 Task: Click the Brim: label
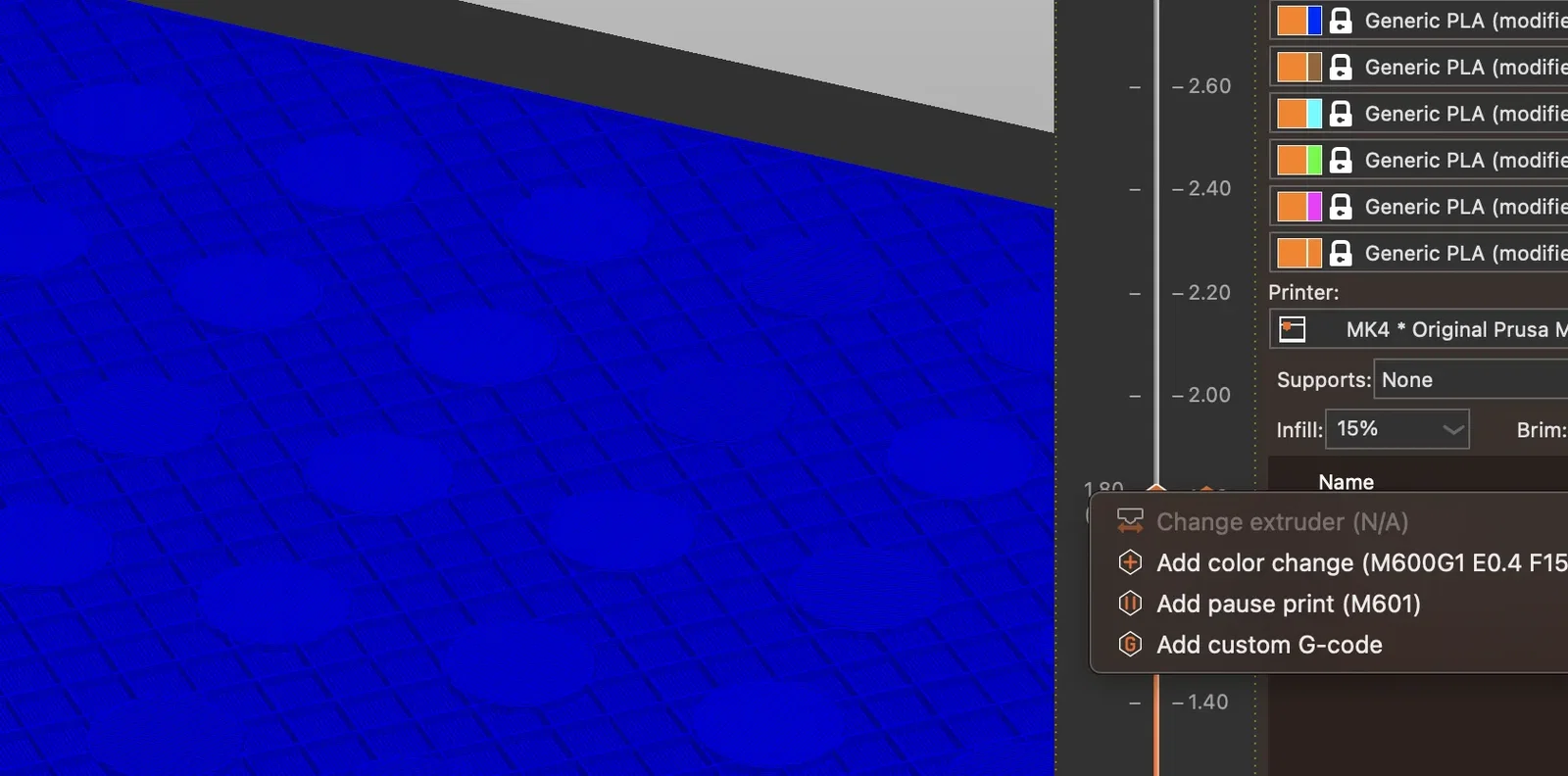click(x=1542, y=429)
